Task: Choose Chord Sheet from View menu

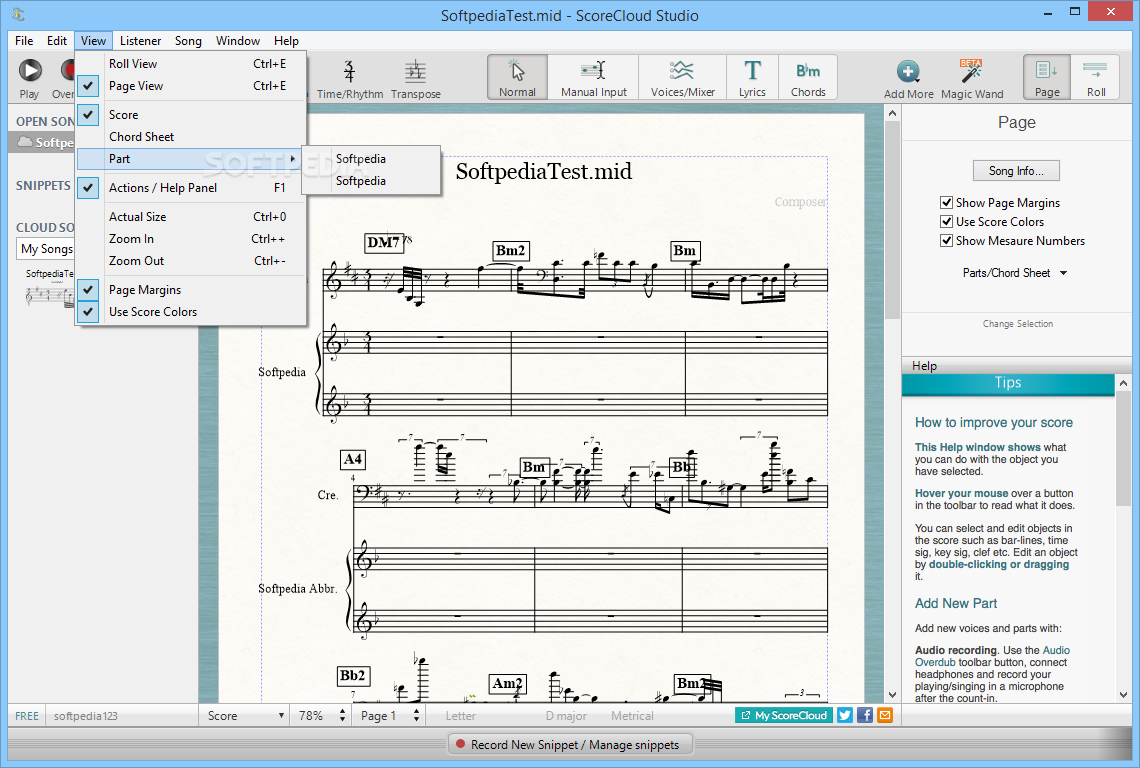Action: click(190, 137)
